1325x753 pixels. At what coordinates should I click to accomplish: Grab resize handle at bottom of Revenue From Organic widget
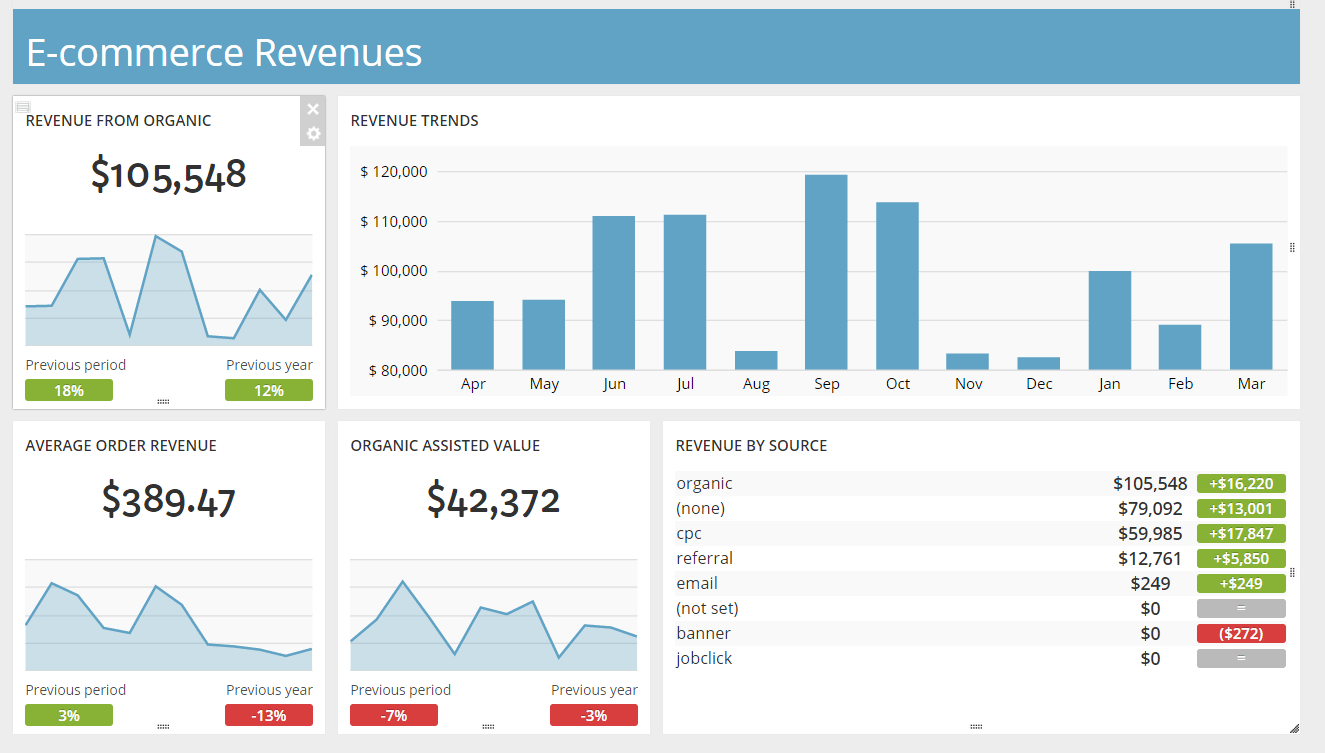tap(163, 401)
